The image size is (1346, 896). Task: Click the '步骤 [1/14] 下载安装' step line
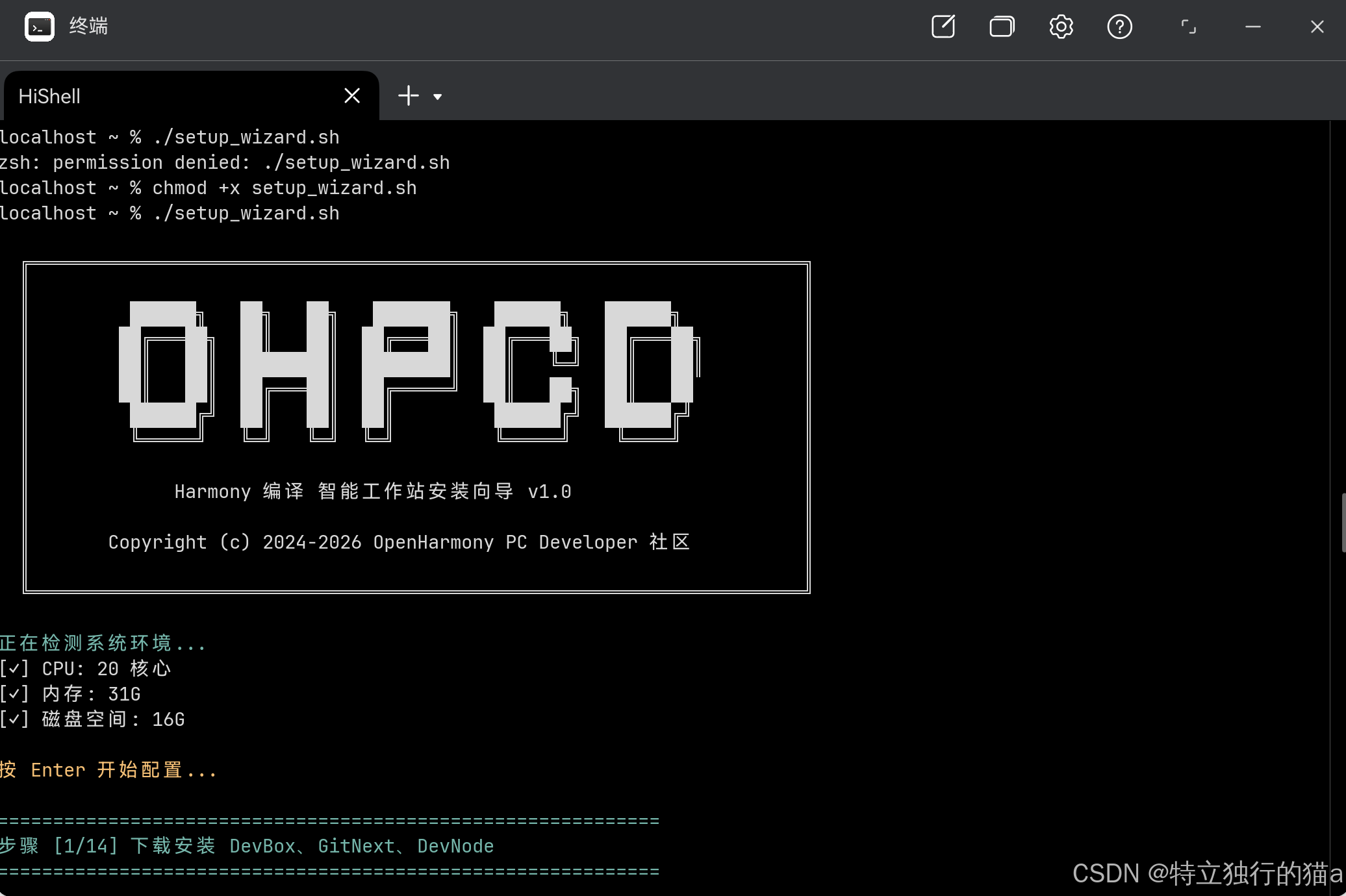click(x=247, y=845)
